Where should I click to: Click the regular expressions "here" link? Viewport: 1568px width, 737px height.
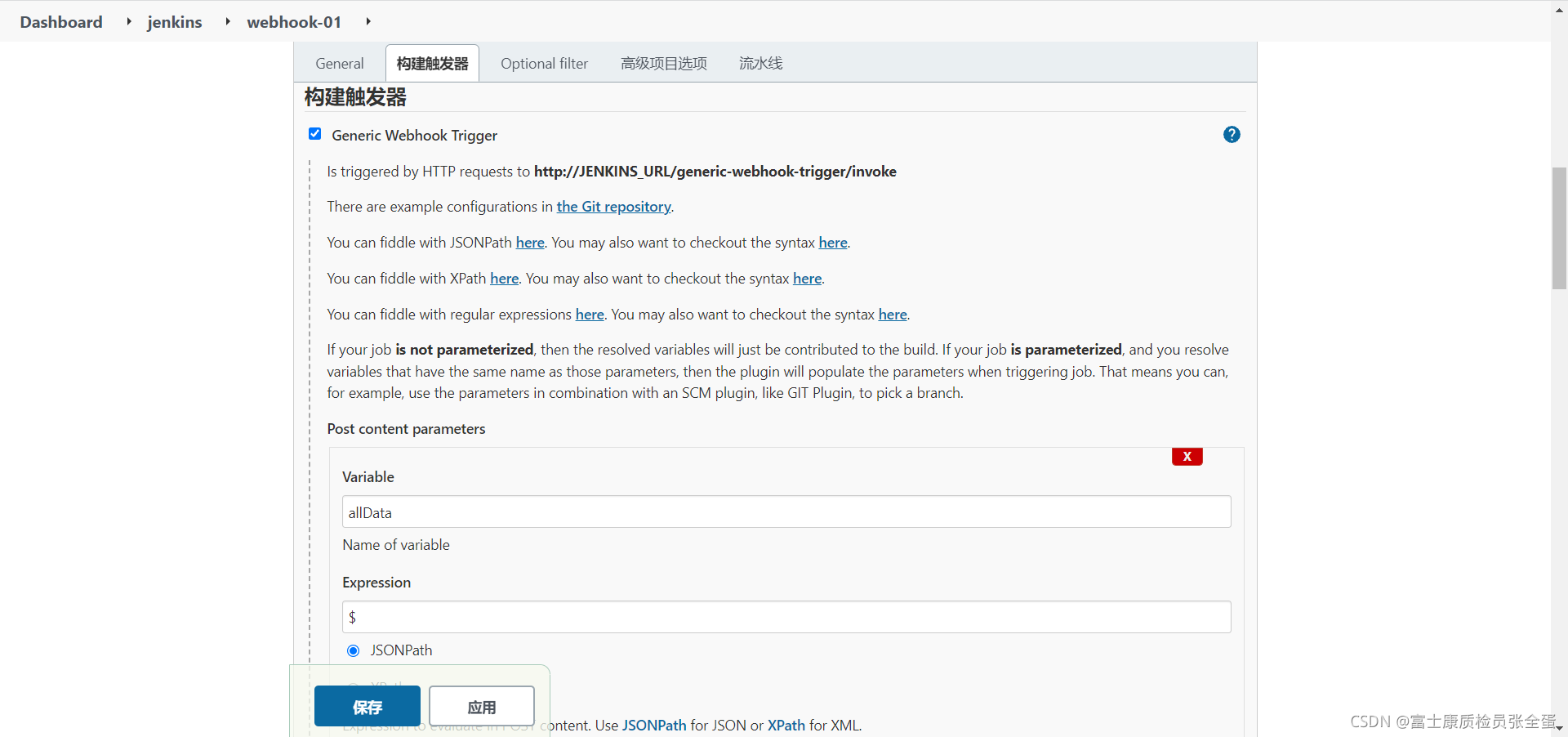tap(589, 314)
